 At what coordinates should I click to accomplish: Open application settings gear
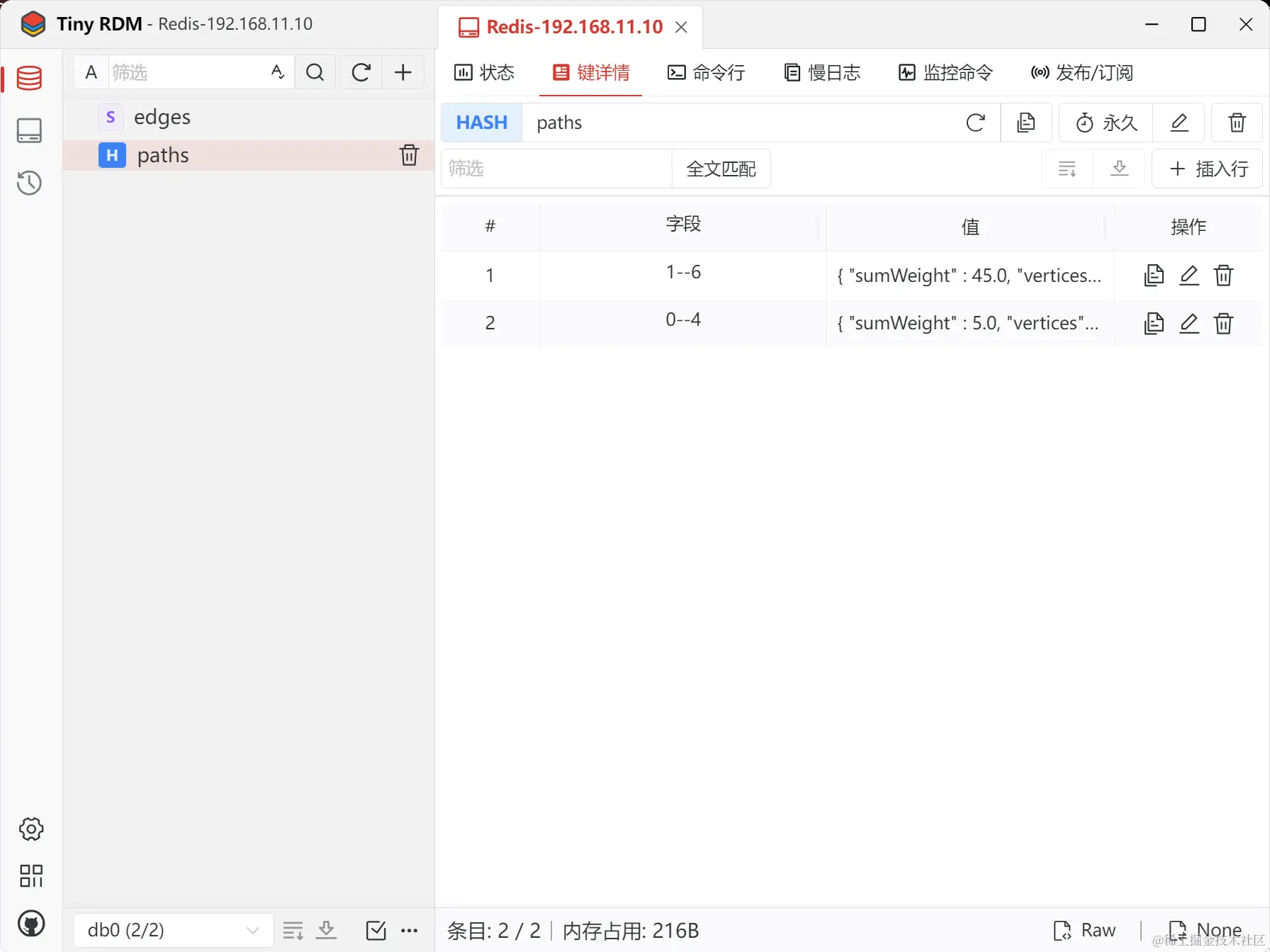[x=31, y=829]
